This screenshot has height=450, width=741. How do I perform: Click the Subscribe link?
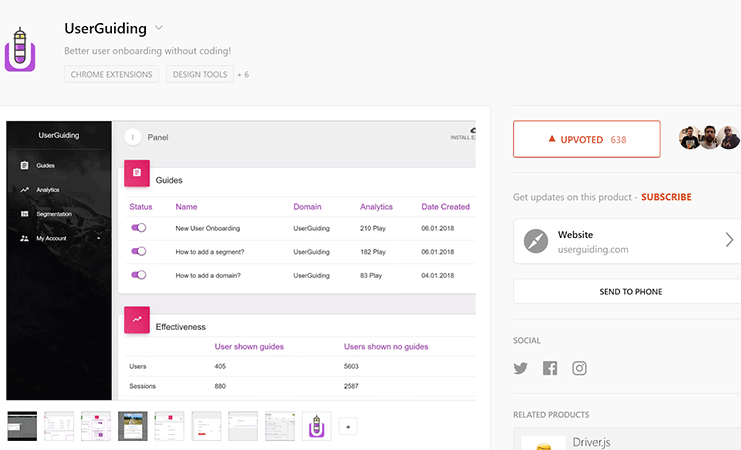point(666,197)
